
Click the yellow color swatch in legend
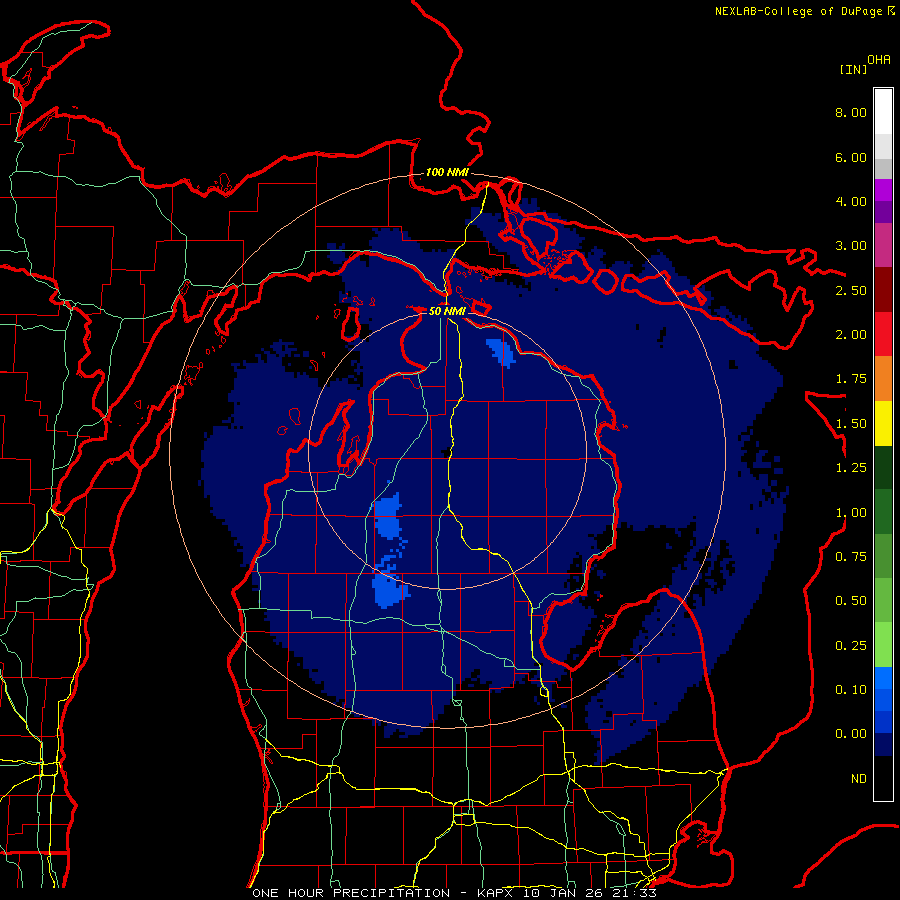[x=883, y=423]
